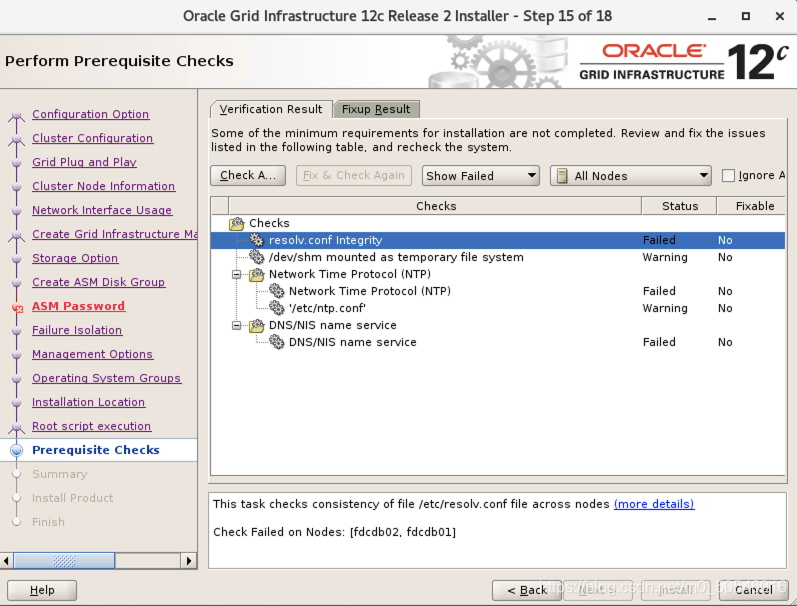Go to Operating System Groups step
Viewport: 797px width, 606px height.
pyautogui.click(x=107, y=378)
